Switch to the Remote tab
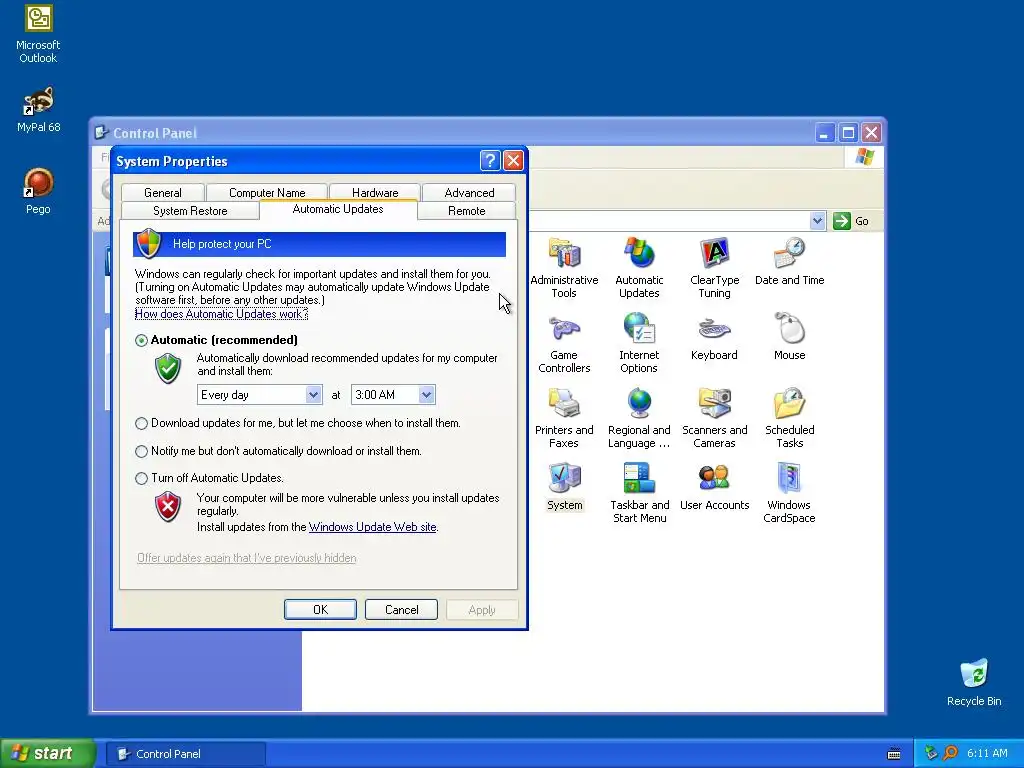Screen dimensions: 1024x768 [466, 210]
